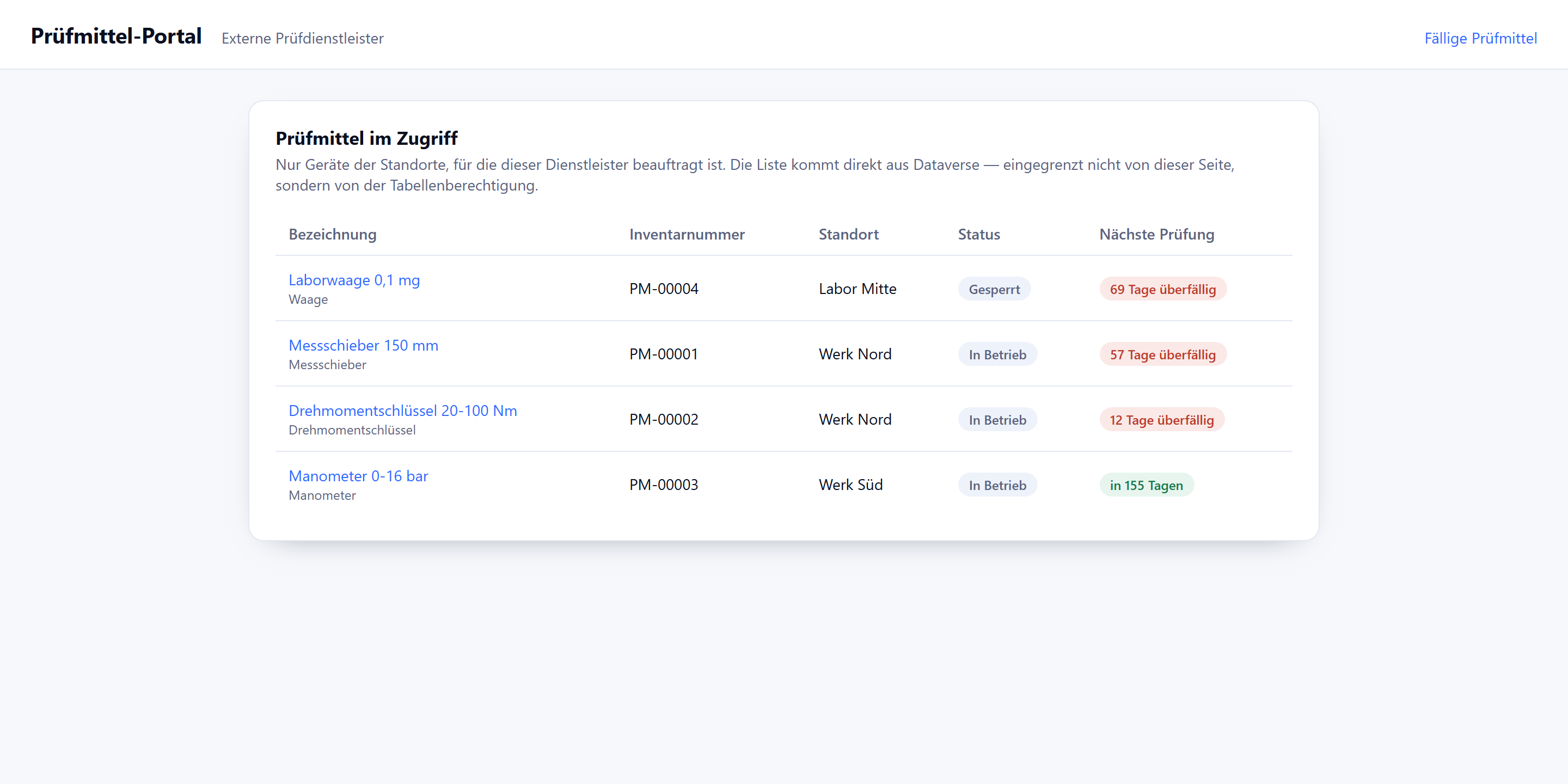1568x784 pixels.
Task: Select the Bezeichnung column header
Action: pos(332,234)
